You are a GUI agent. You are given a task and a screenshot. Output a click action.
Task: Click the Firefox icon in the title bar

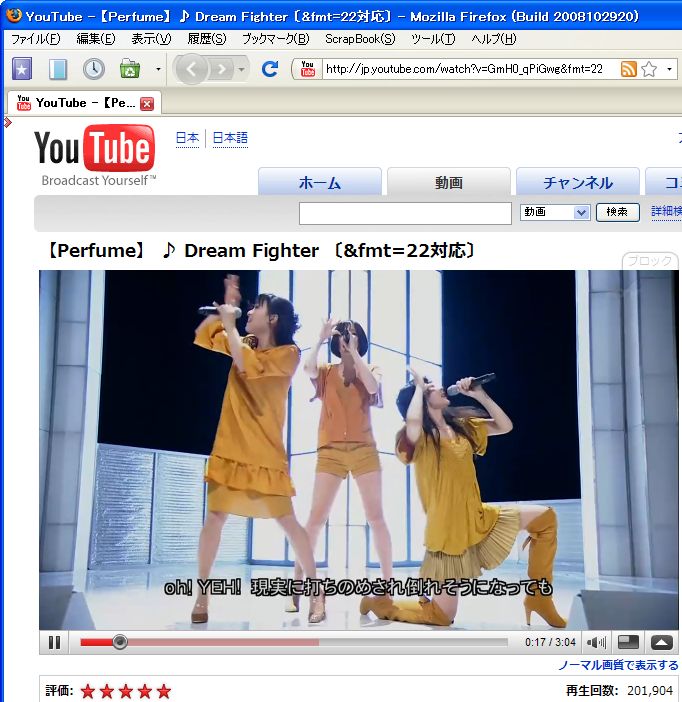14,16
